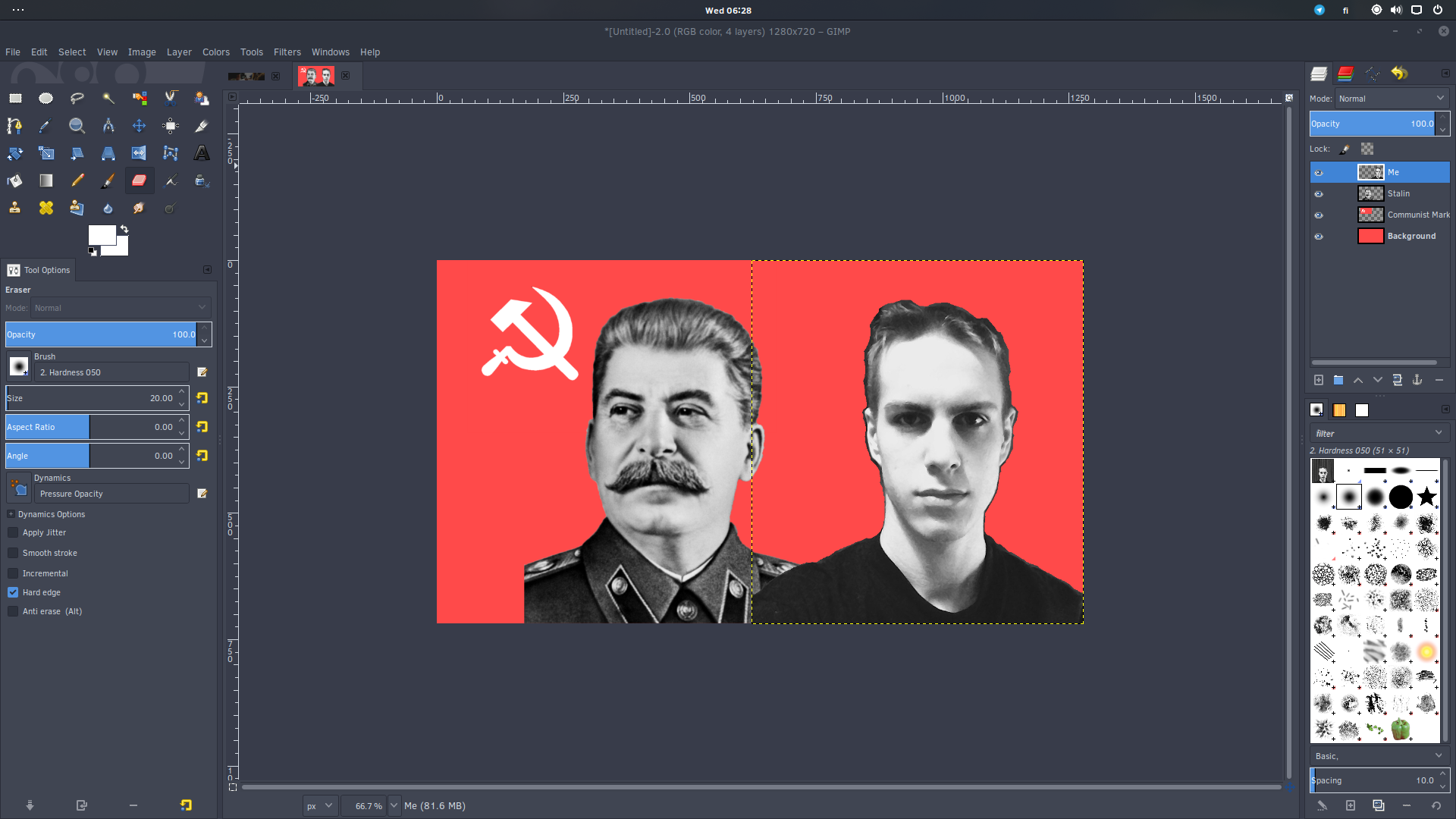
Task: Enable the Smooth stroke checkbox
Action: click(x=13, y=553)
